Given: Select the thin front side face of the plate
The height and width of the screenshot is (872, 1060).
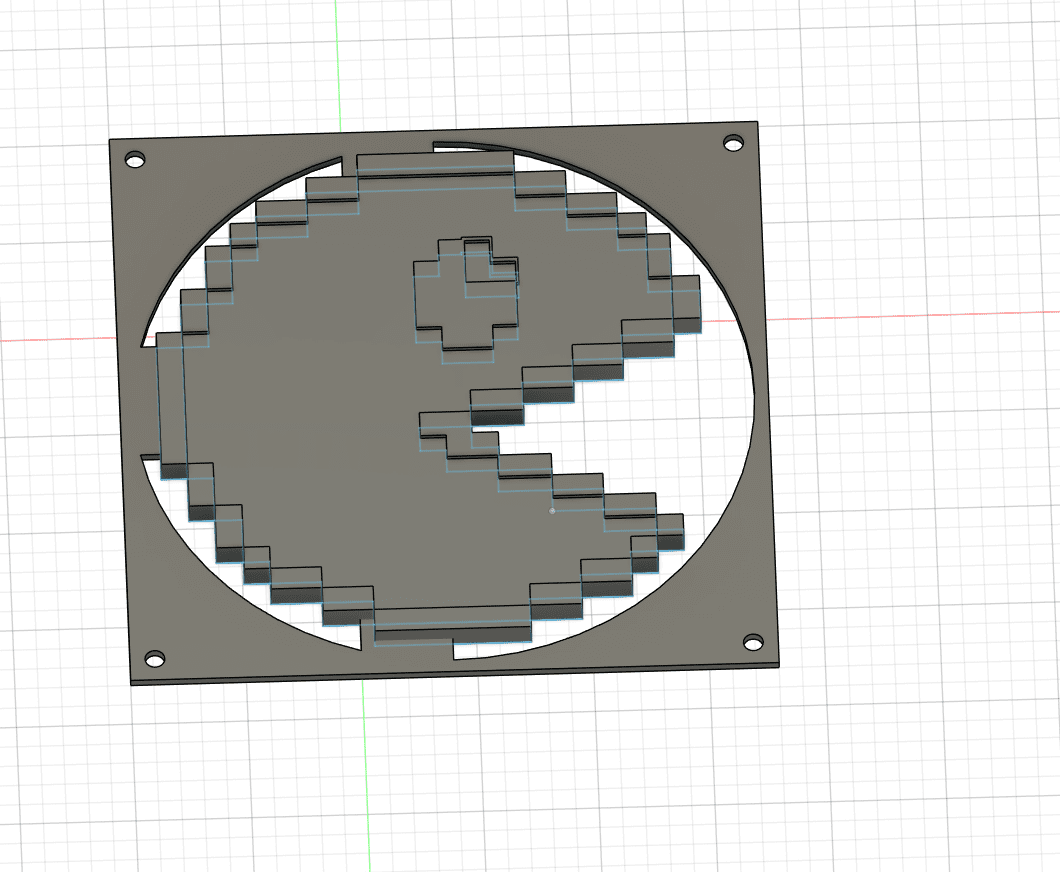Looking at the screenshot, I should [x=454, y=675].
